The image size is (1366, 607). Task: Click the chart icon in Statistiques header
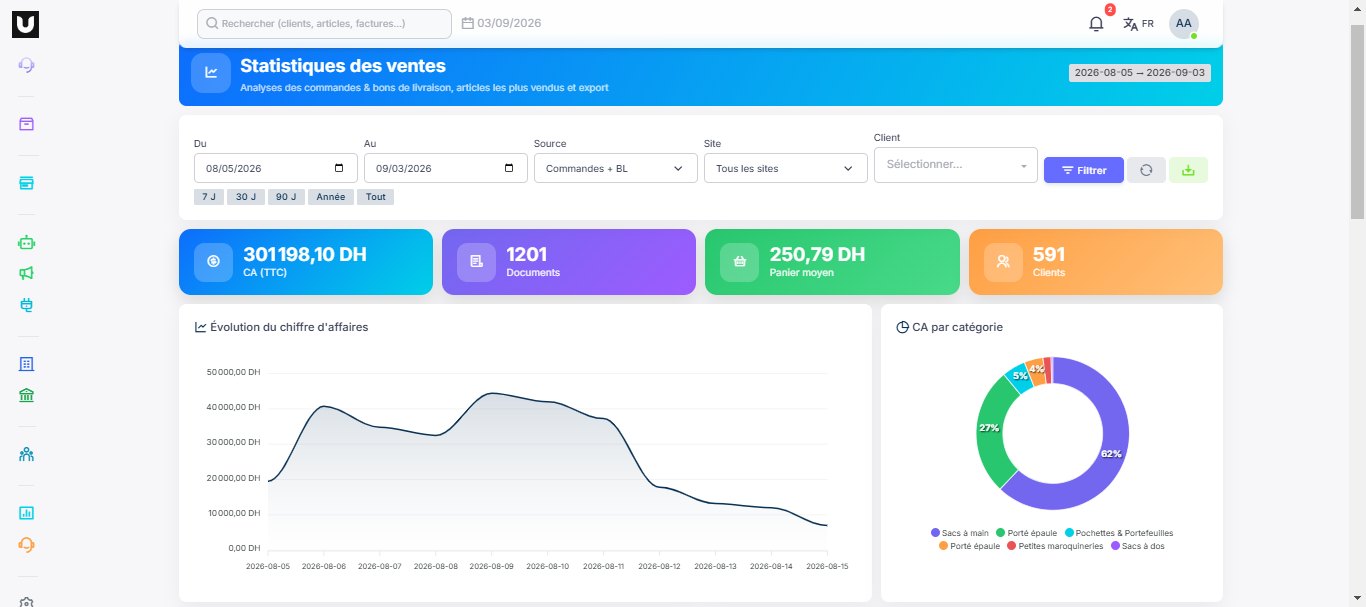211,72
